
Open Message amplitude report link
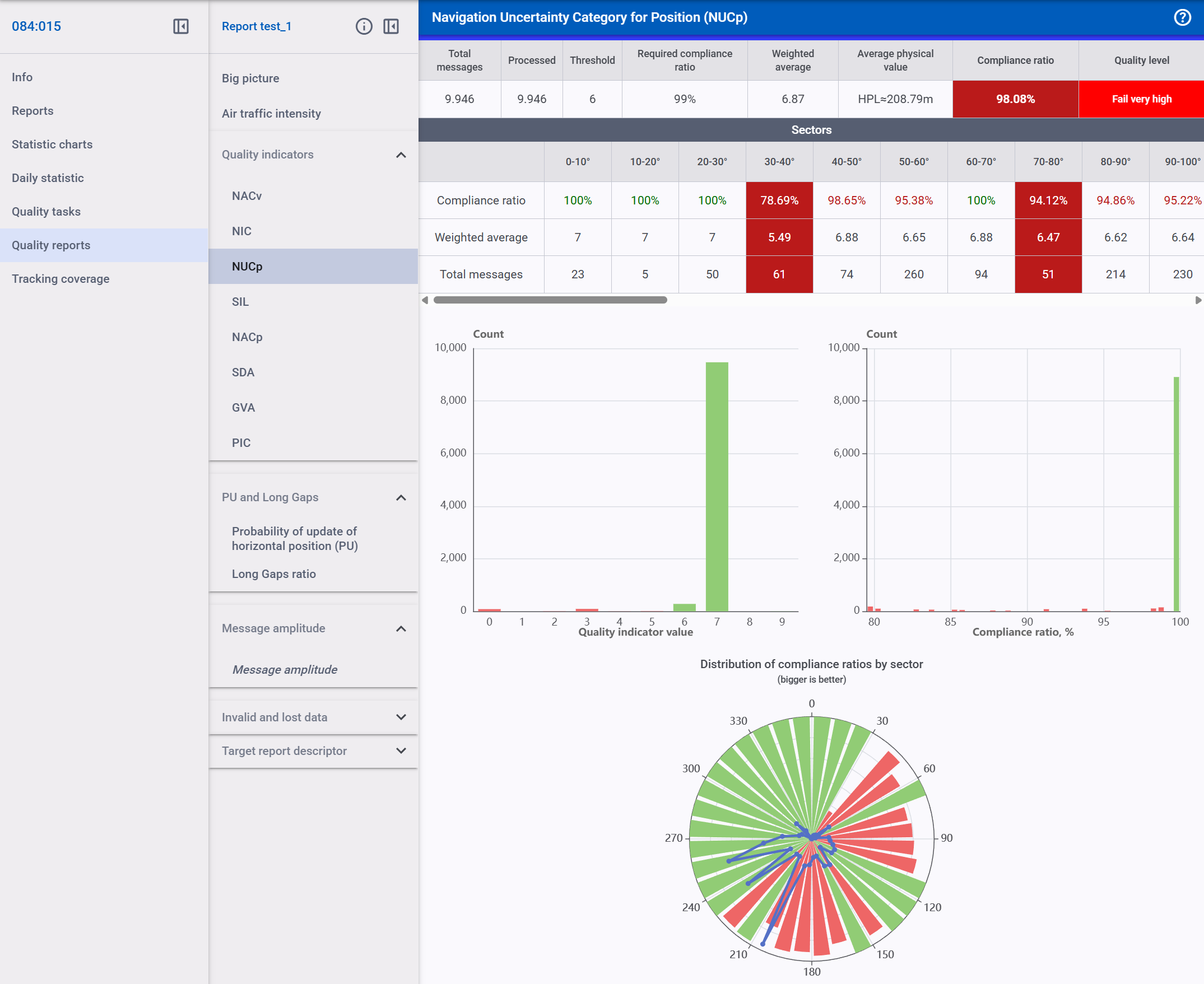[x=285, y=669]
